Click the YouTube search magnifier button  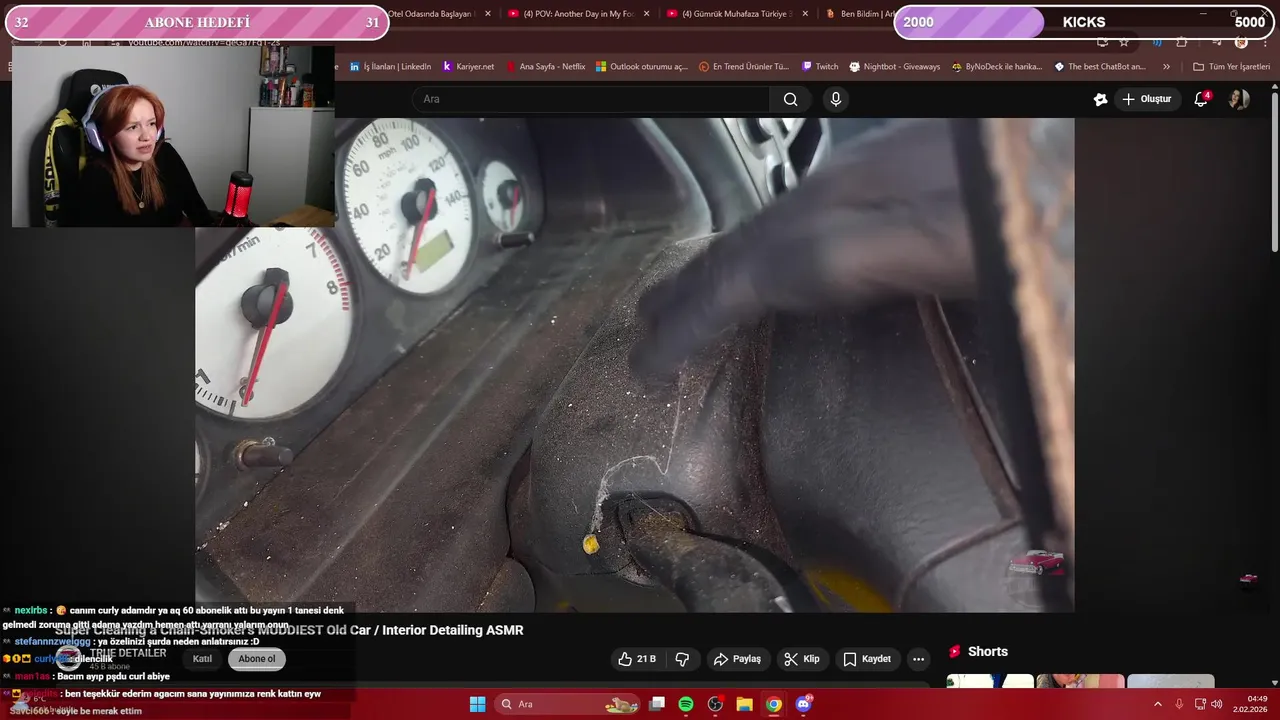pyautogui.click(x=790, y=99)
